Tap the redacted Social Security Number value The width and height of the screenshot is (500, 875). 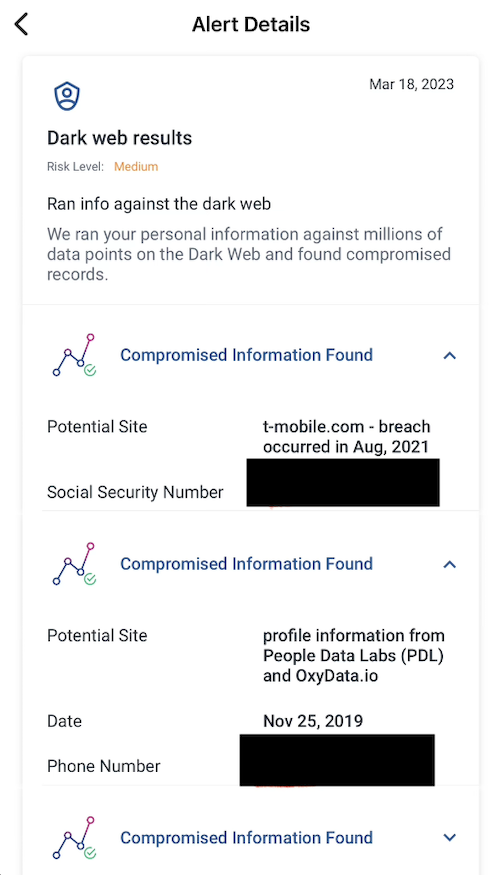click(x=343, y=482)
